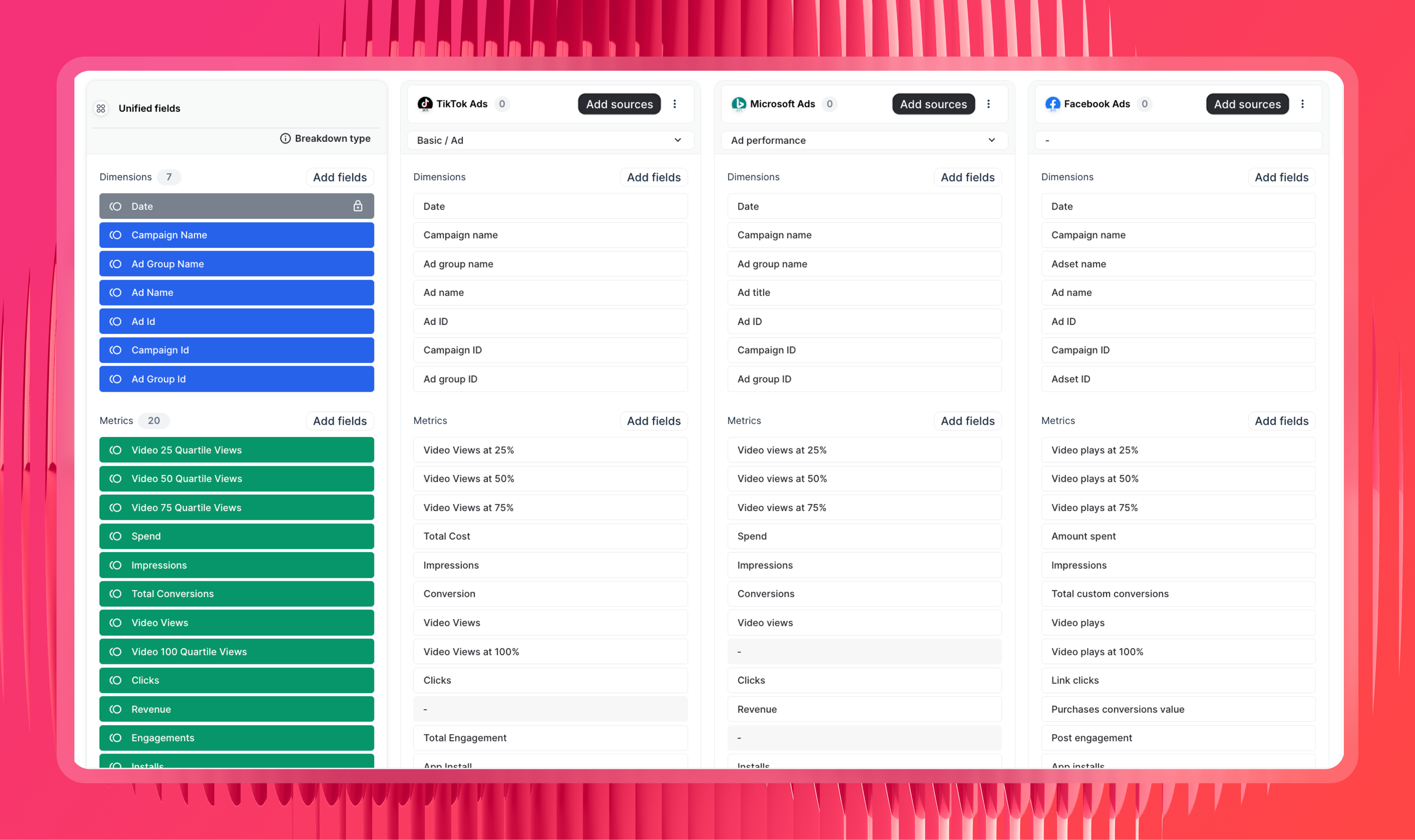The width and height of the screenshot is (1415, 840).
Task: Select the Impressions unified metric
Action: [x=237, y=565]
